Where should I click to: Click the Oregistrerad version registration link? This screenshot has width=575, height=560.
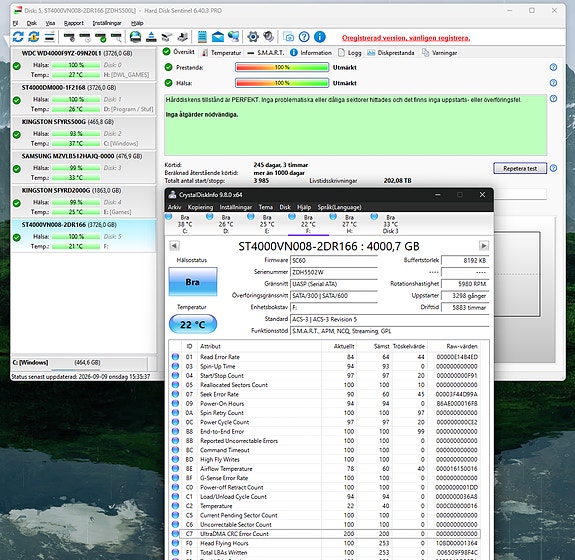click(x=406, y=38)
